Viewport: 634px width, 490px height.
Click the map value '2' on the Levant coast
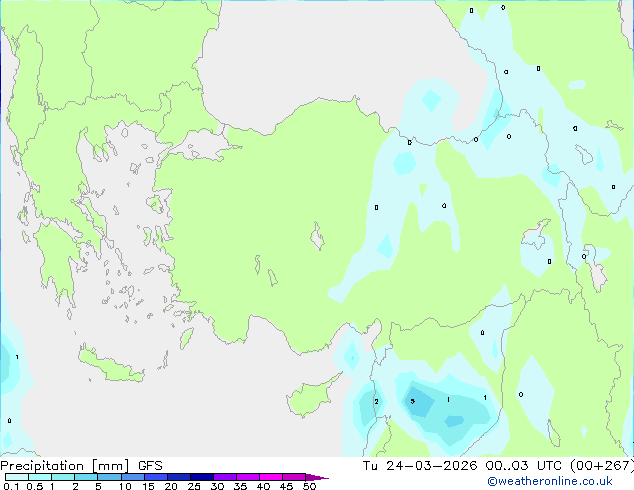[376, 401]
